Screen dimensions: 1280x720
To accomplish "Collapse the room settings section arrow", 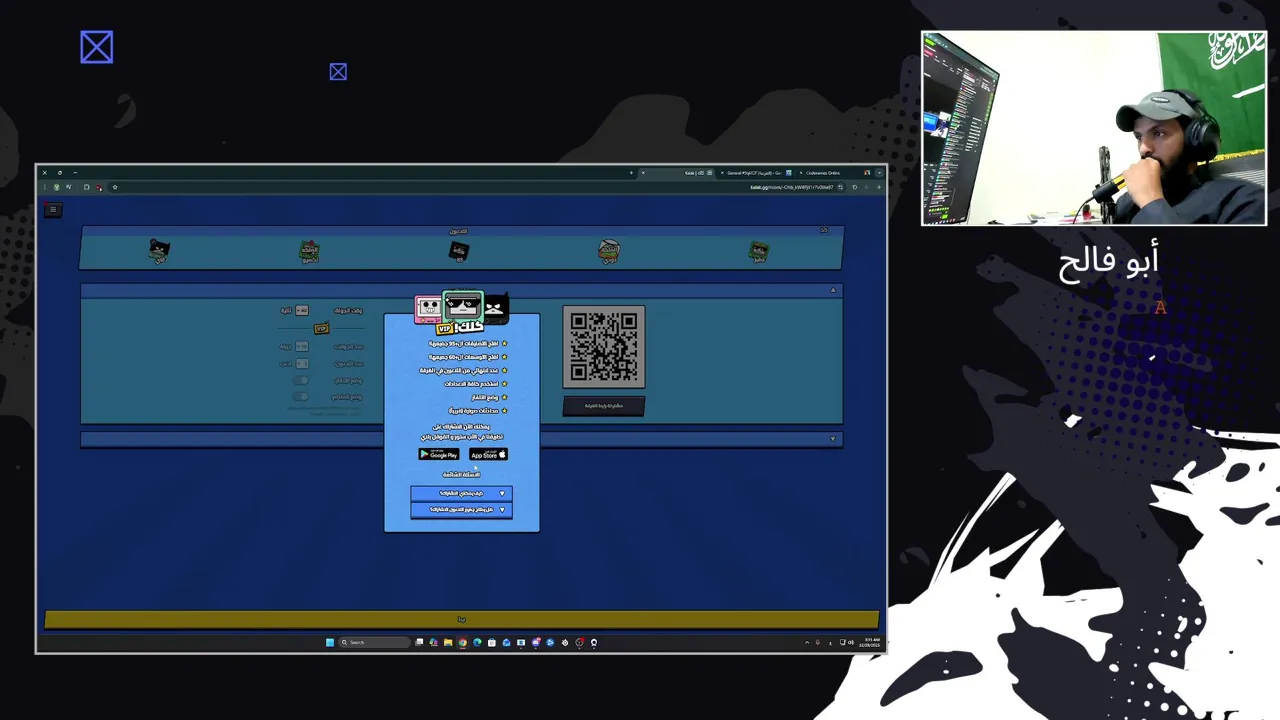I will (832, 290).
